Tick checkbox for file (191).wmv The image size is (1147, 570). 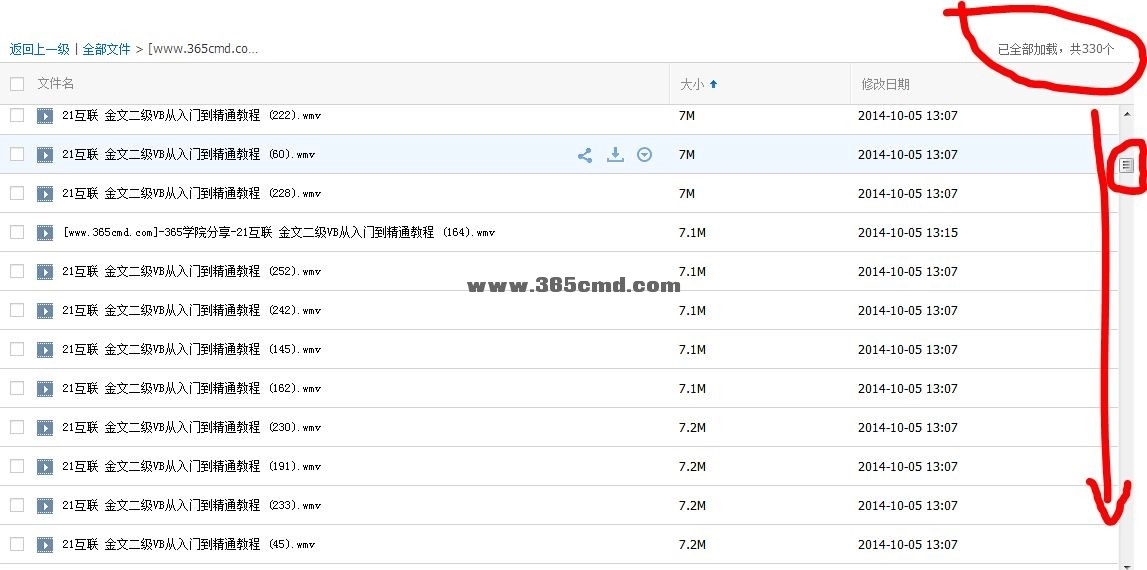coord(17,467)
